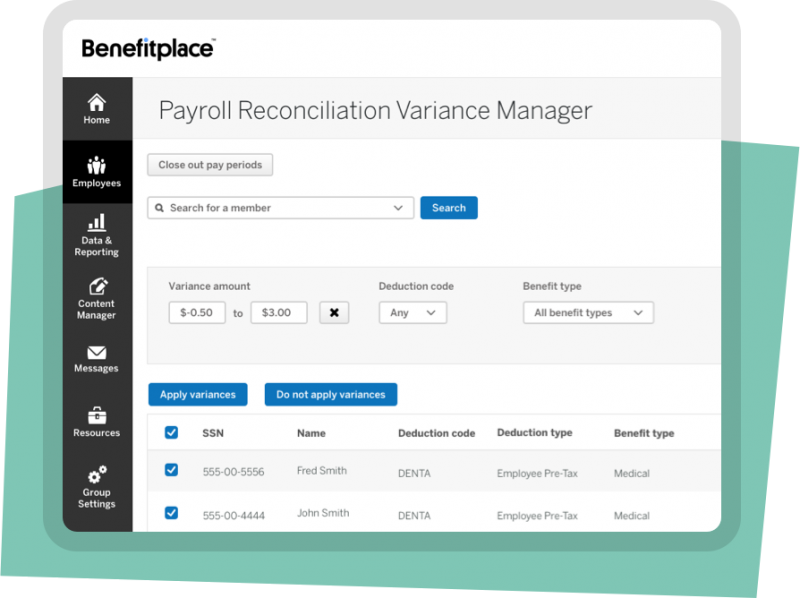The height and width of the screenshot is (598, 800).
Task: Uncheck the Fred Smith row checkbox
Action: click(x=171, y=470)
